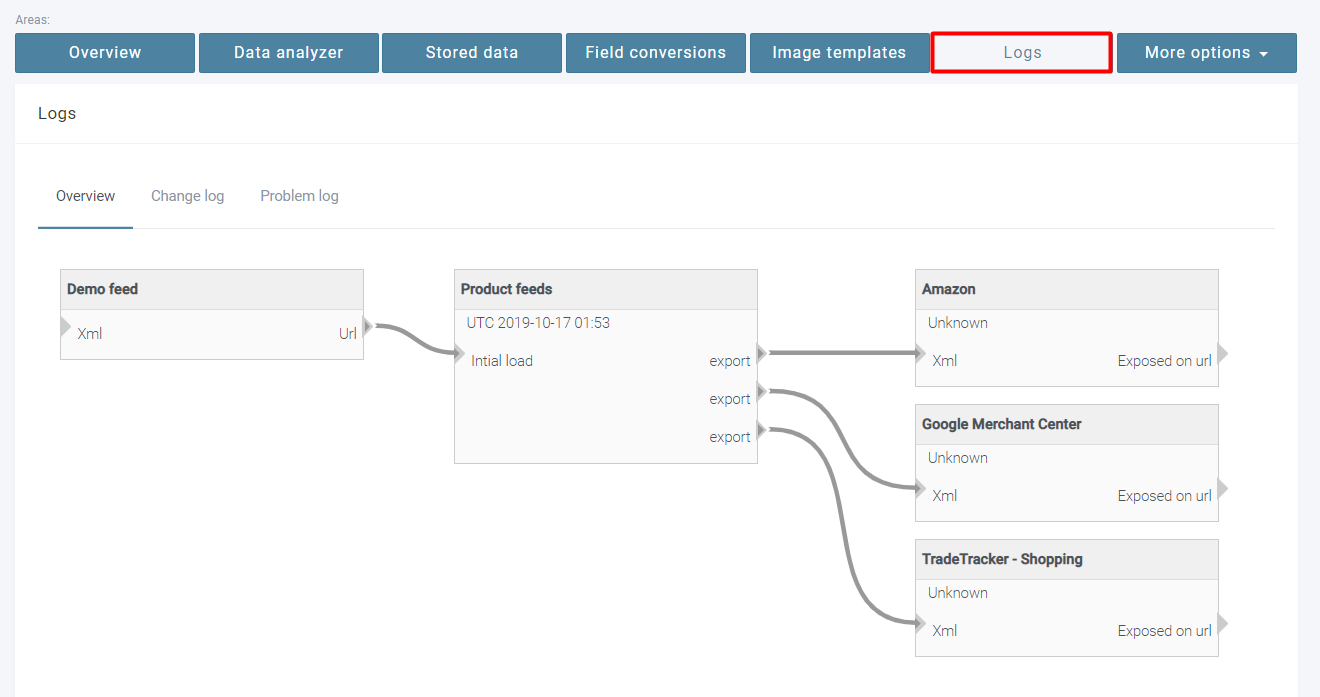This screenshot has height=697, width=1320.
Task: Click the third export output arrow
Action: tap(762, 429)
